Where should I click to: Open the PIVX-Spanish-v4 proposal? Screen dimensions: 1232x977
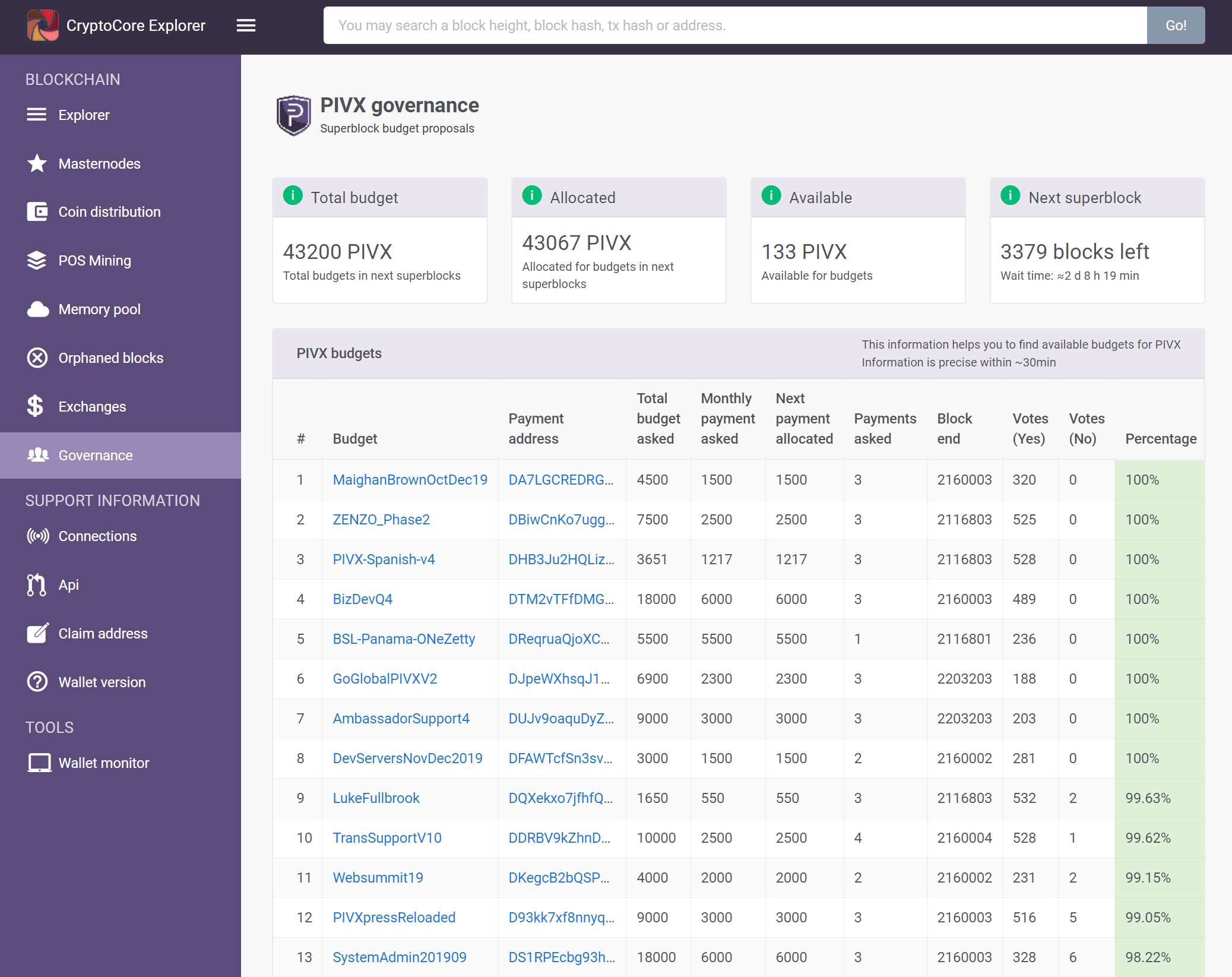[384, 559]
